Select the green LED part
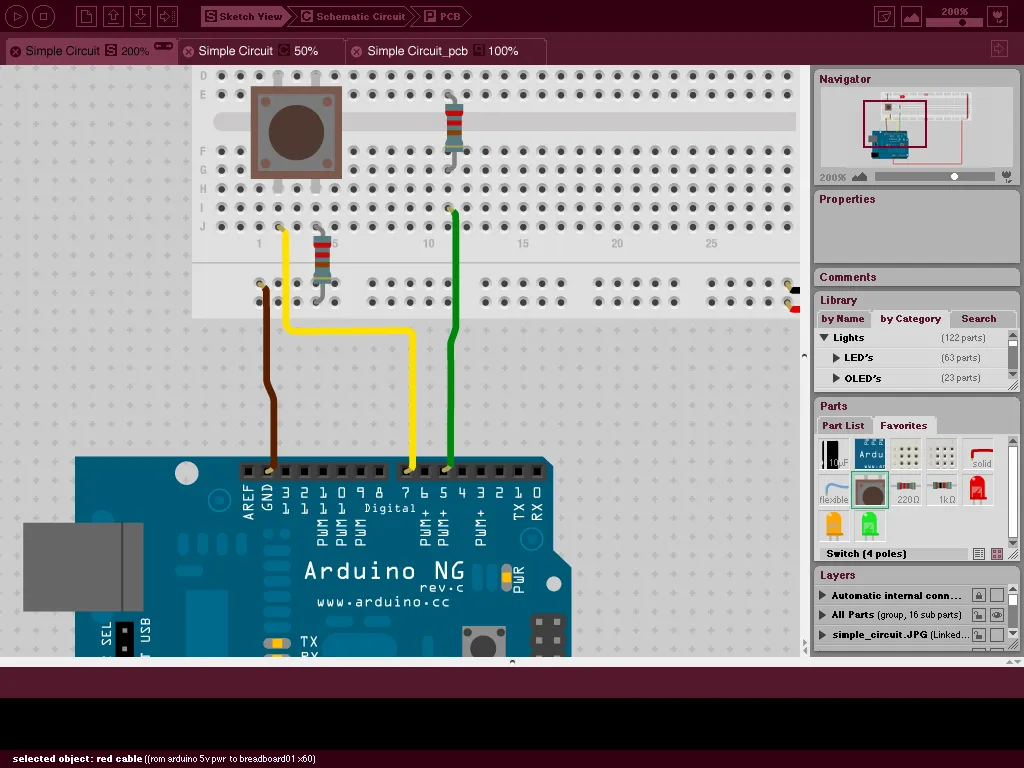Image resolution: width=1024 pixels, height=768 pixels. pos(870,526)
